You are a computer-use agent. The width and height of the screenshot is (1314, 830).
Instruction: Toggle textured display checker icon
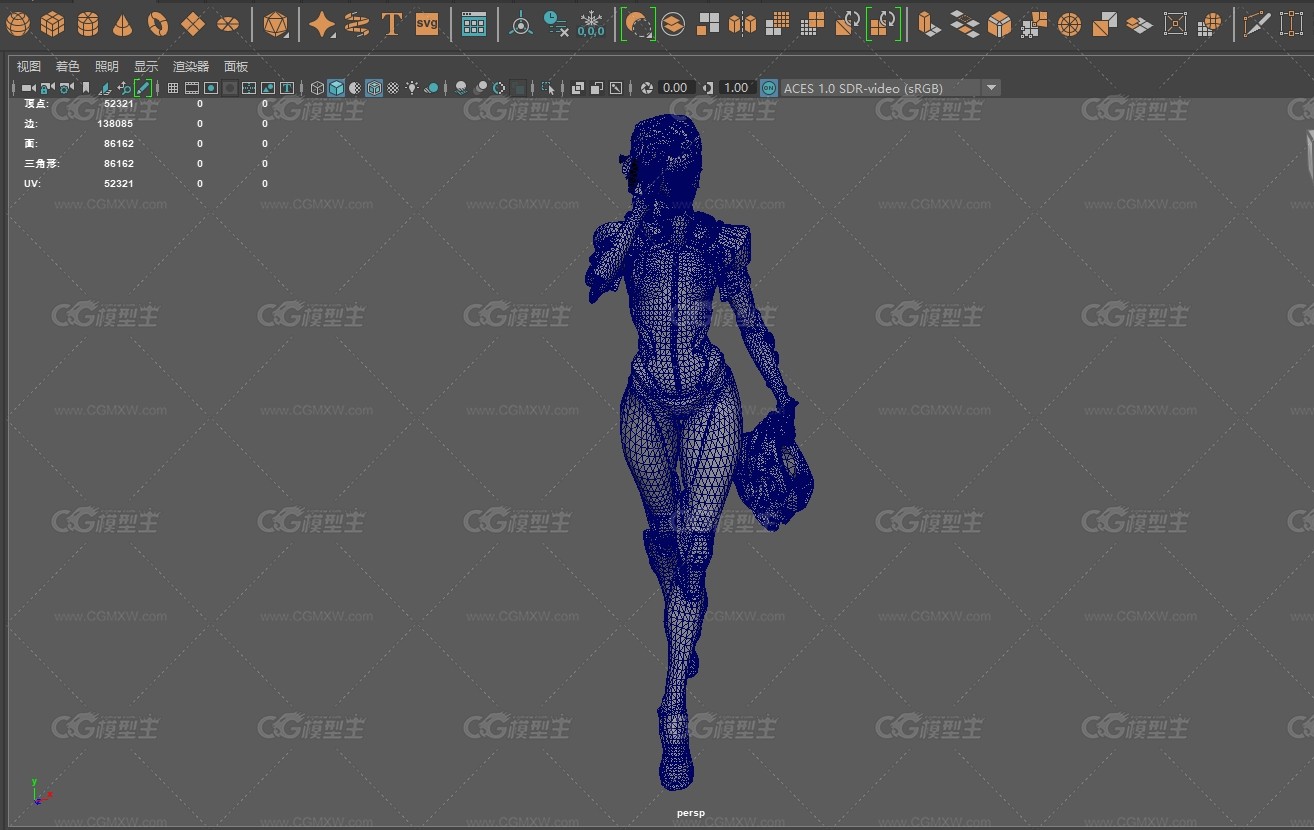pos(392,88)
